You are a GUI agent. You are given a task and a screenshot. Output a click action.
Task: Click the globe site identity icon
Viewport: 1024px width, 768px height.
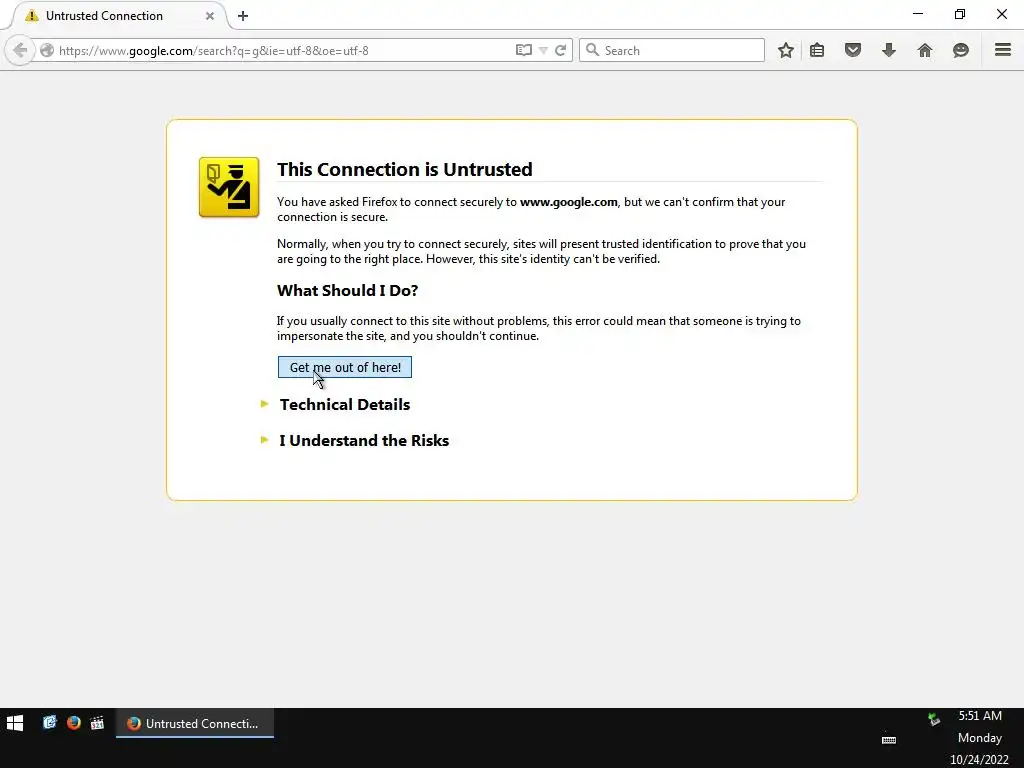[46, 50]
